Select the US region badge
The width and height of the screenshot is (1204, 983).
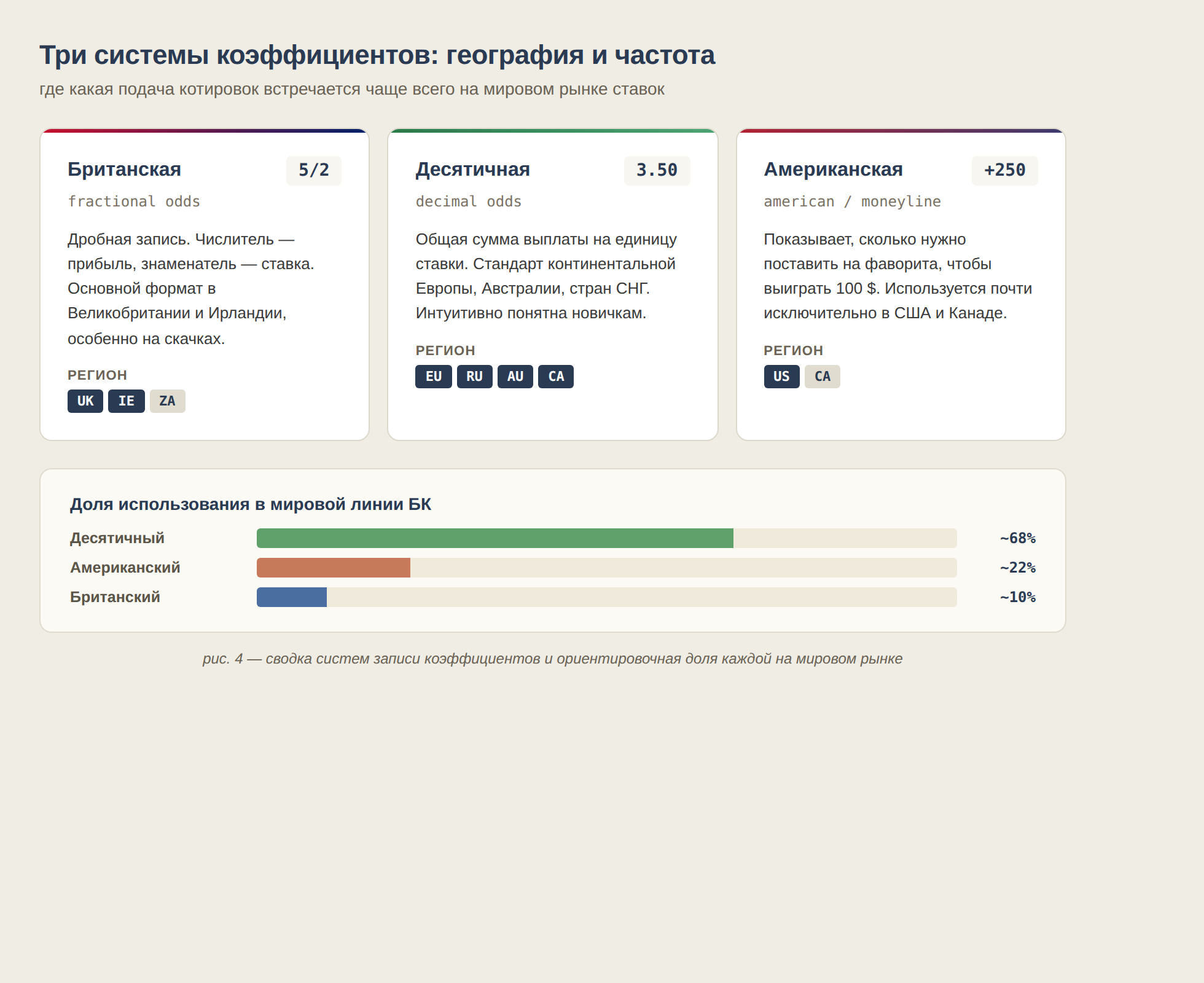781,377
